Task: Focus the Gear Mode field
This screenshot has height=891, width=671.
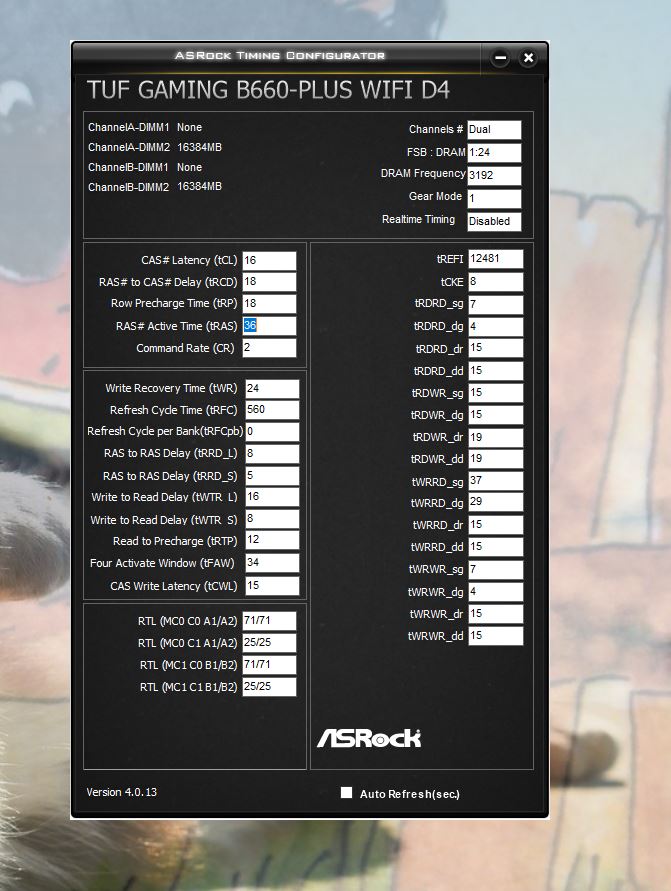Action: coord(494,198)
